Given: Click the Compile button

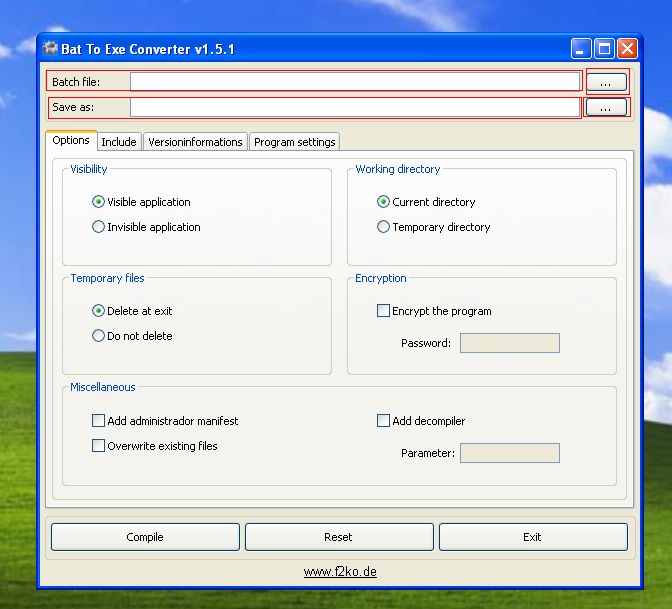Looking at the screenshot, I should coord(145,537).
